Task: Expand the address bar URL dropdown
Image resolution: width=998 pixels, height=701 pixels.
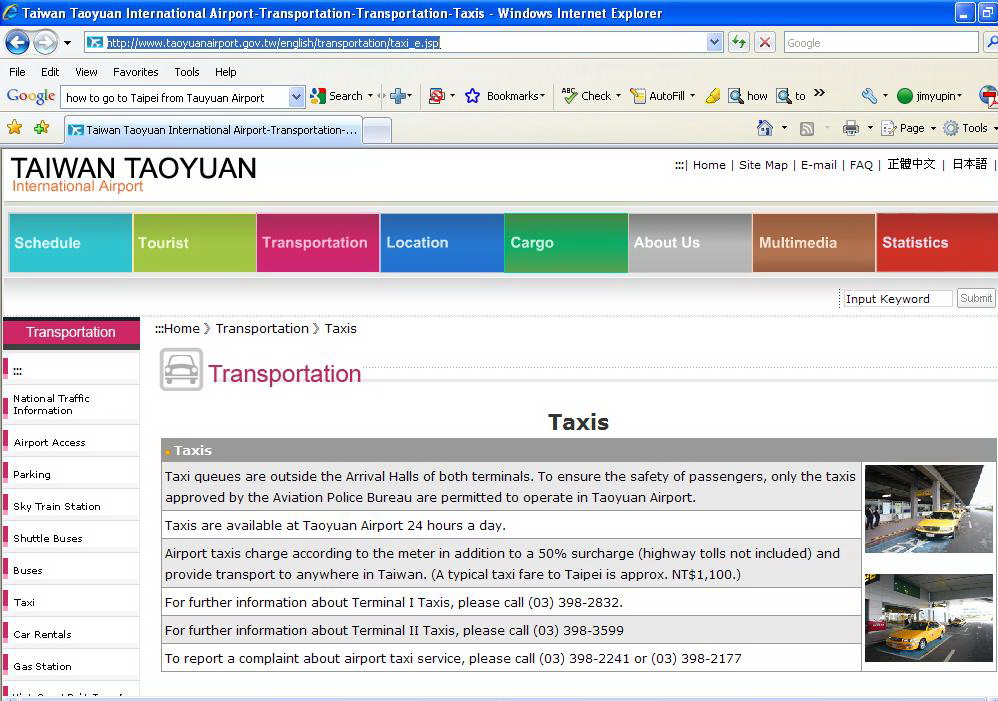Action: click(x=714, y=43)
